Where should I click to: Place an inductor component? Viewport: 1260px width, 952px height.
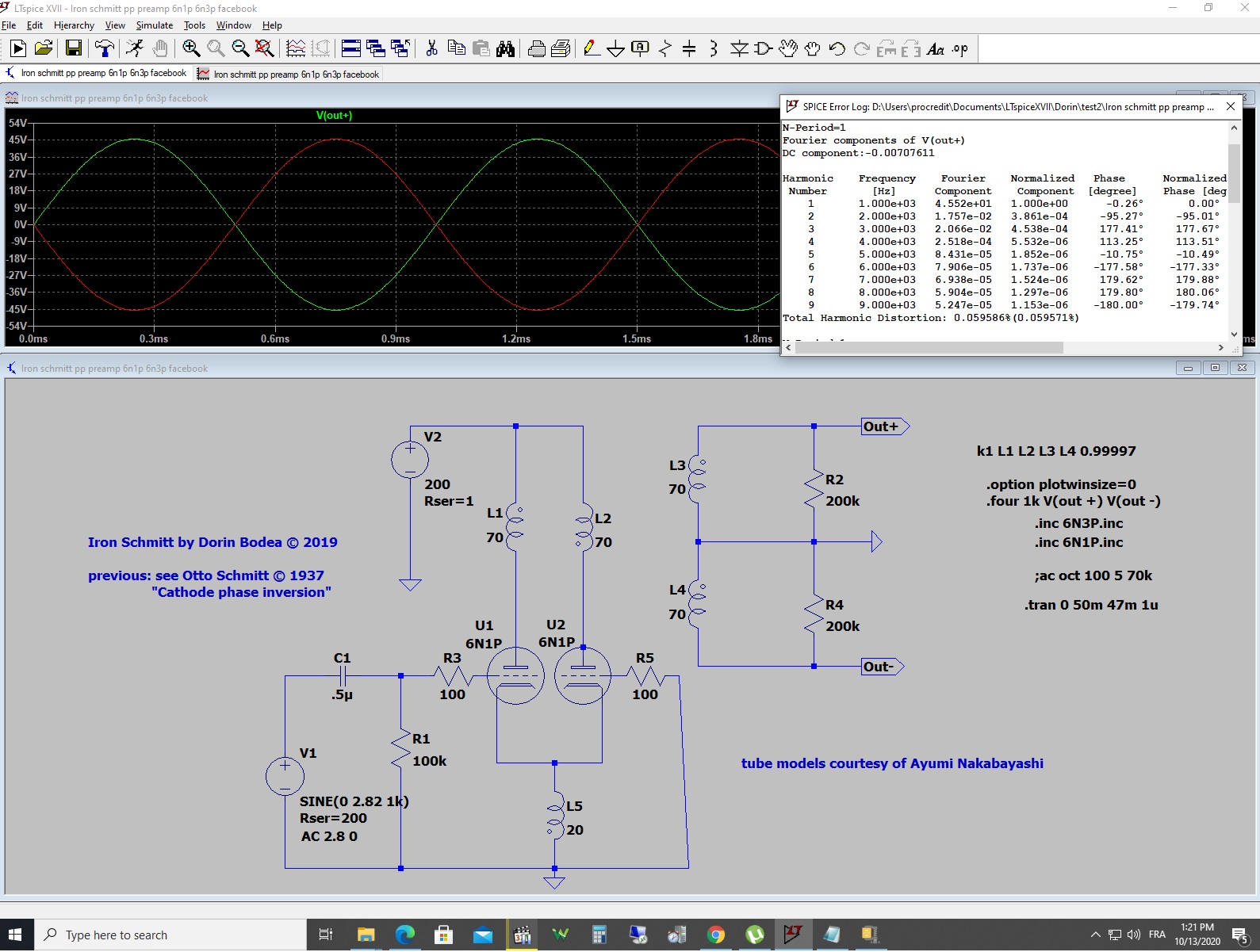(x=714, y=49)
